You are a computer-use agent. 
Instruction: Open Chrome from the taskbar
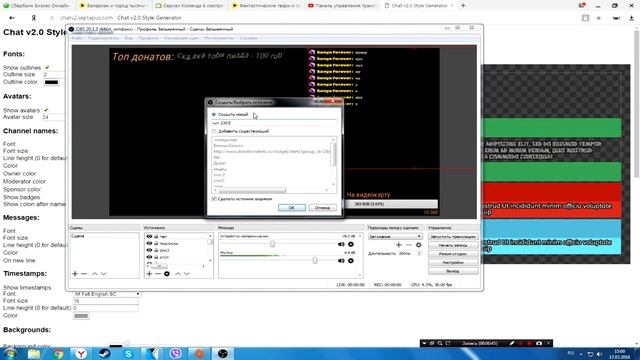click(58, 354)
